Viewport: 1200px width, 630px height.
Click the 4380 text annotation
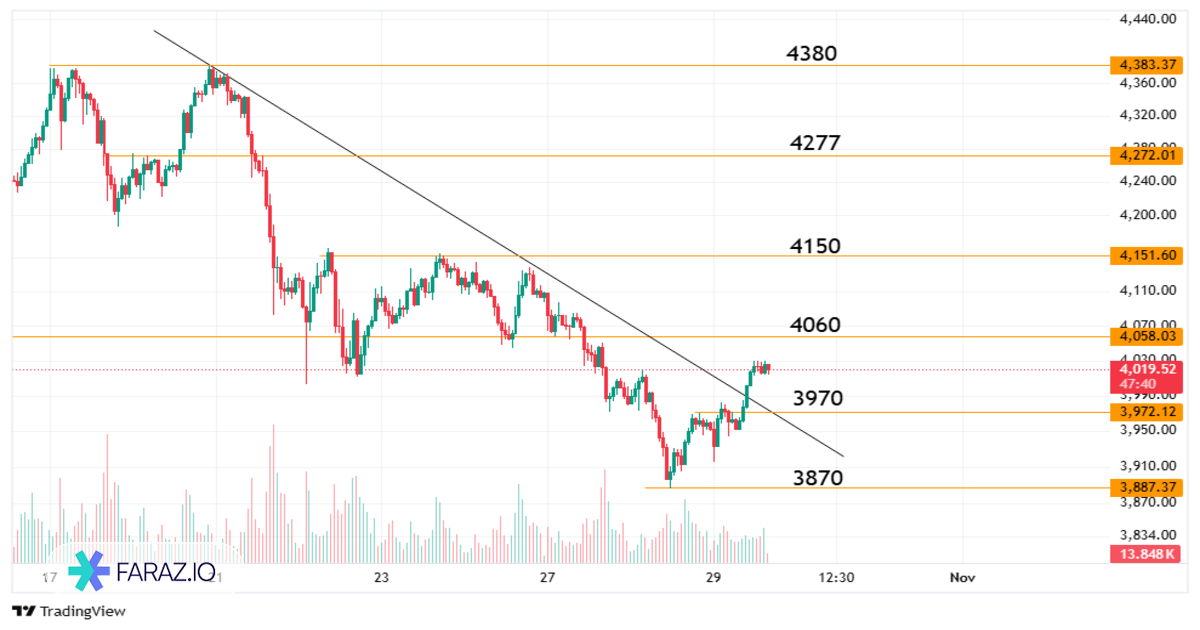click(x=812, y=54)
